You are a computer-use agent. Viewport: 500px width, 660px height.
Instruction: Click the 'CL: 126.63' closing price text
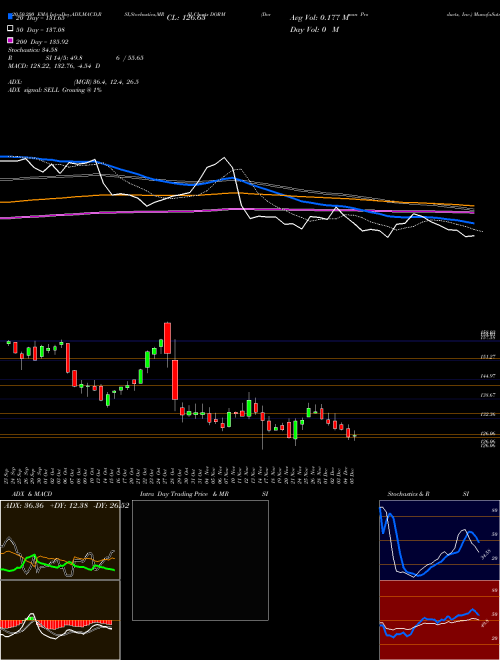(186, 18)
